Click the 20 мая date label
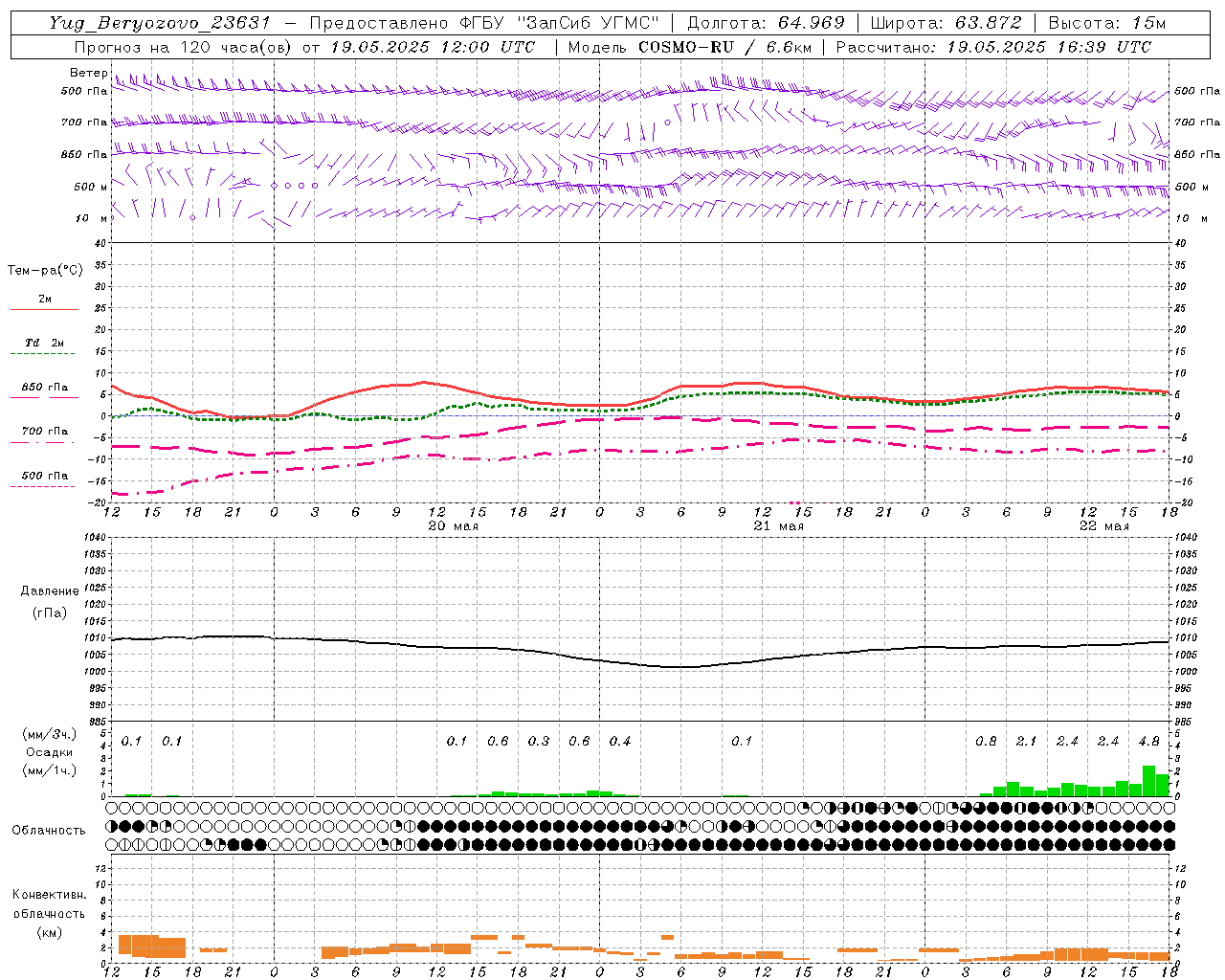1225x980 pixels. coord(454,526)
